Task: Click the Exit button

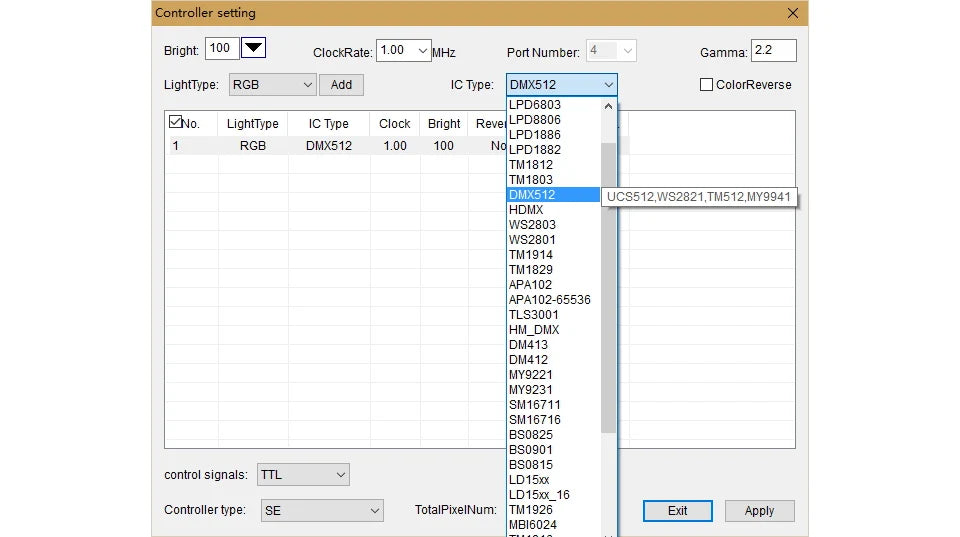Action: point(677,511)
